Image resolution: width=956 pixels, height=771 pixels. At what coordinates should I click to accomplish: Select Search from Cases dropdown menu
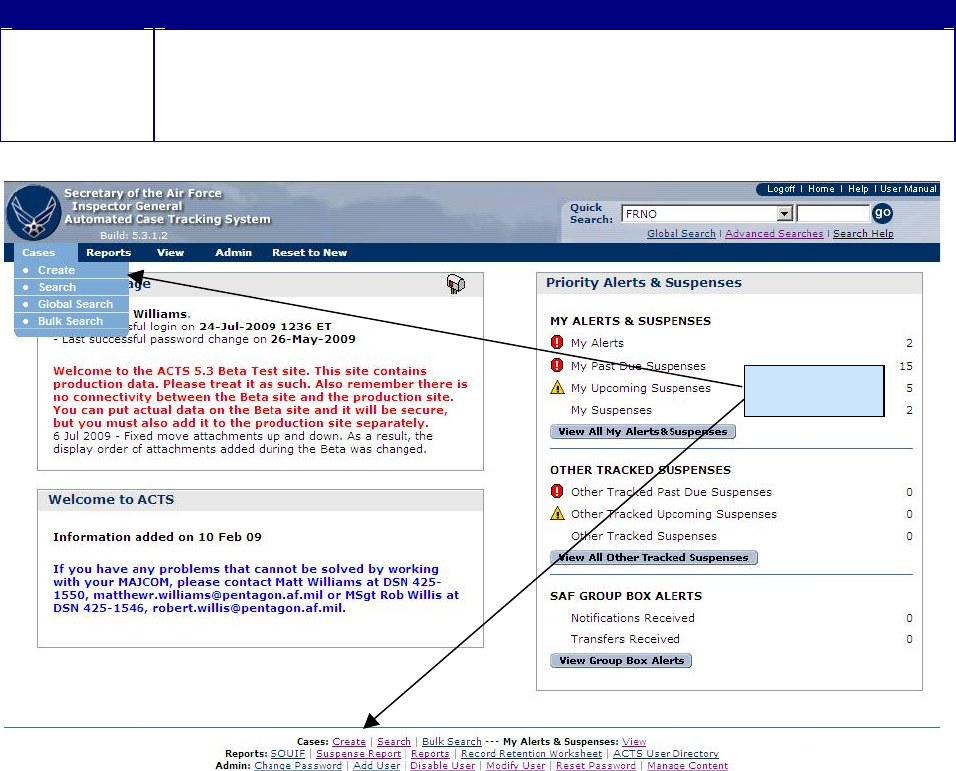pos(57,287)
